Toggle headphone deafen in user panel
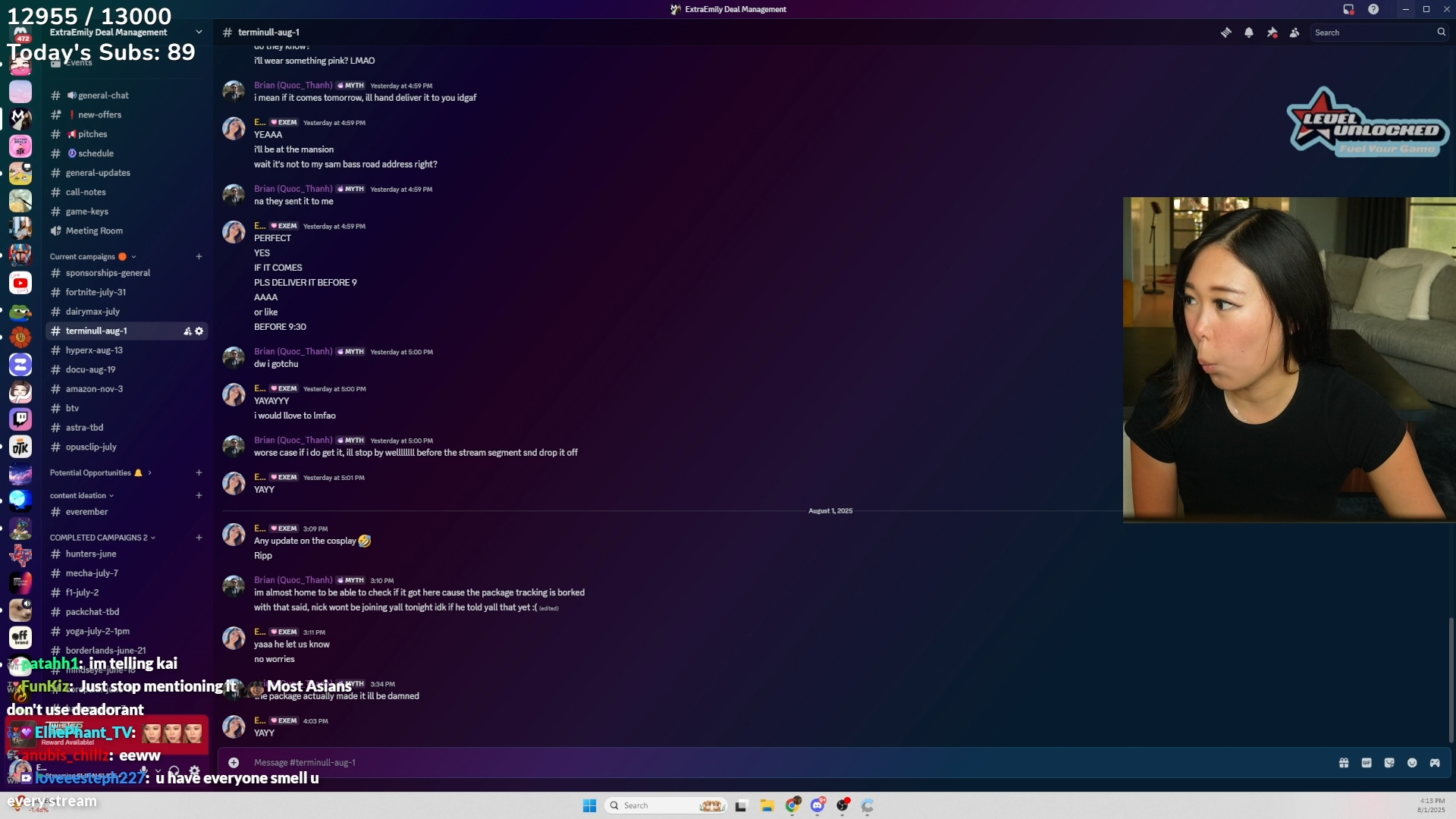The image size is (1456, 819). [174, 771]
